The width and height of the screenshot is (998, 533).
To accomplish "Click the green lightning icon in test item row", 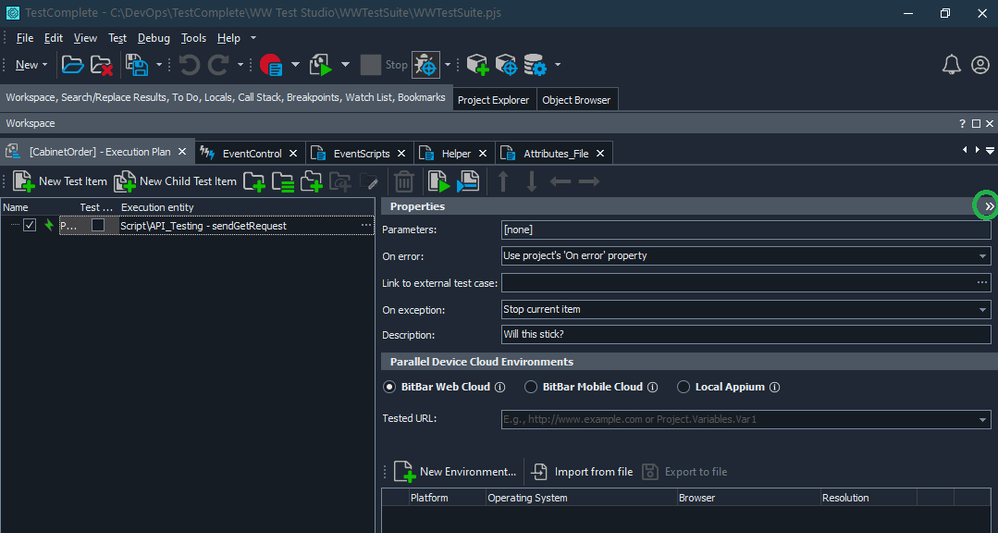I will tap(48, 225).
